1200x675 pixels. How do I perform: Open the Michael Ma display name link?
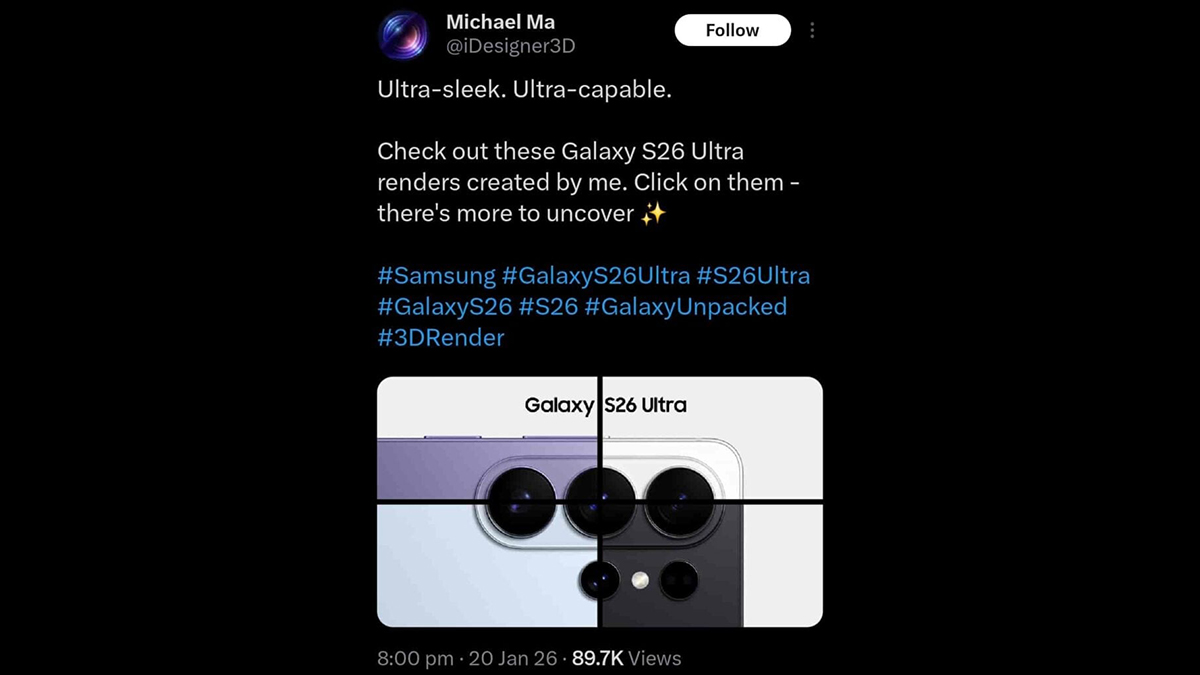(x=500, y=21)
